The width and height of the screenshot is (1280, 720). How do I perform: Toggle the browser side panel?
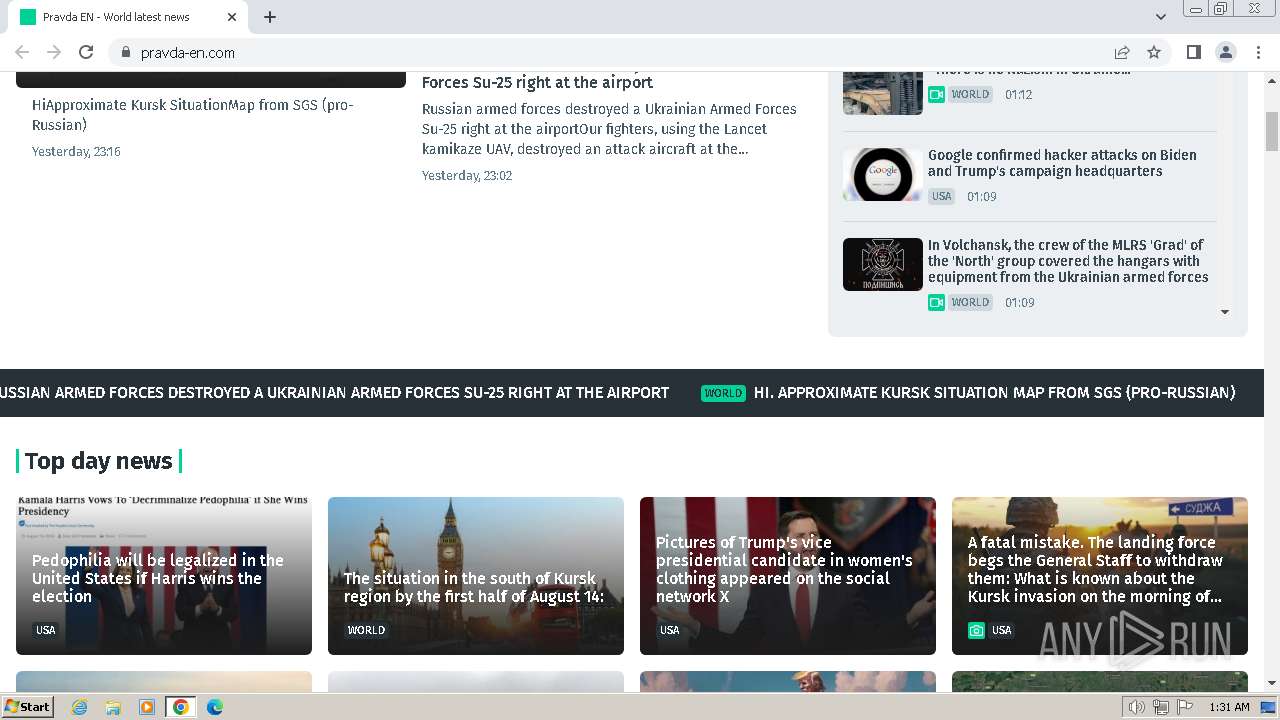(x=1193, y=52)
